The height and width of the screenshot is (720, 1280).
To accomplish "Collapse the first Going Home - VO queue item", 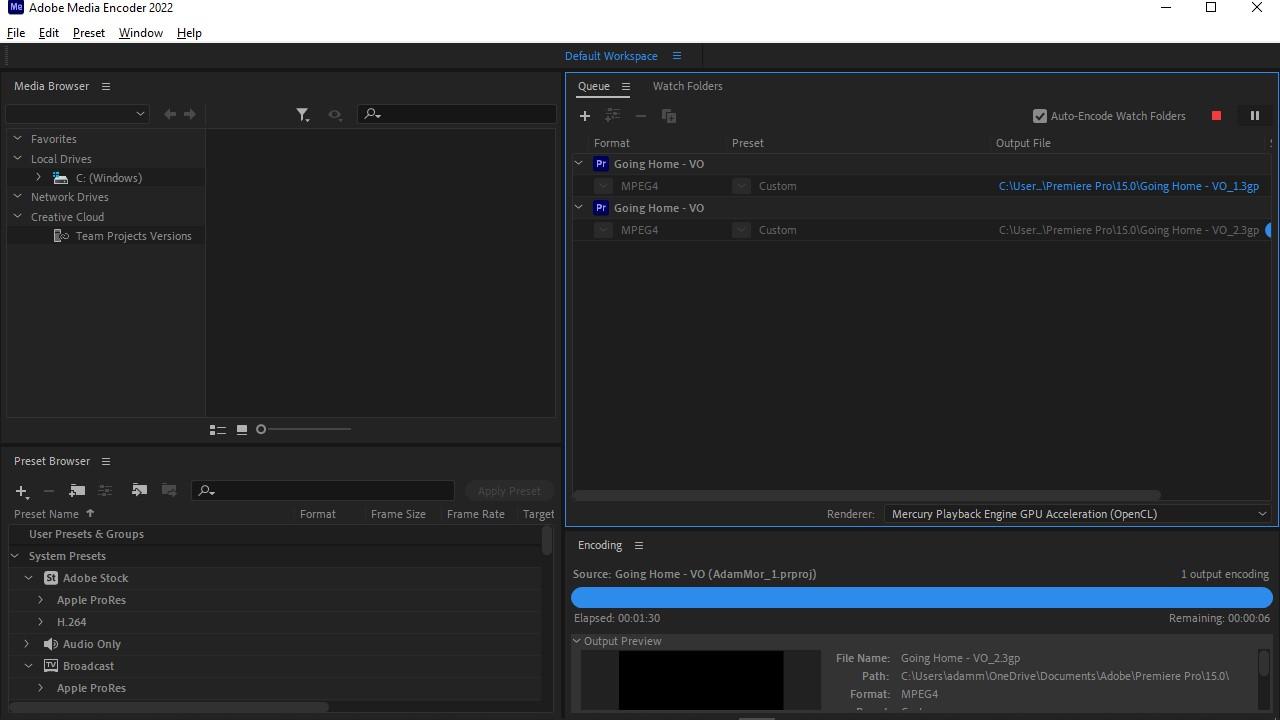I will [x=579, y=163].
